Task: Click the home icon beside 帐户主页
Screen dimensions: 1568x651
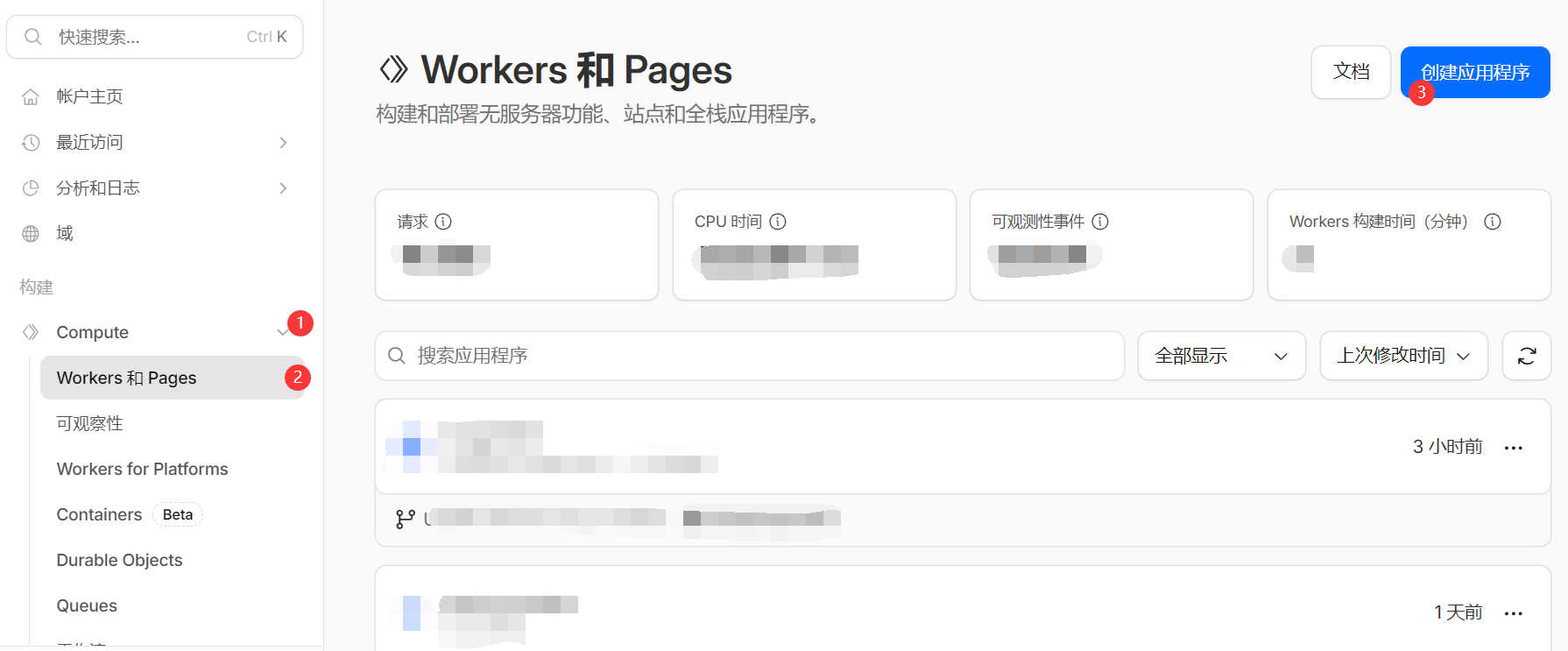Action: click(31, 96)
